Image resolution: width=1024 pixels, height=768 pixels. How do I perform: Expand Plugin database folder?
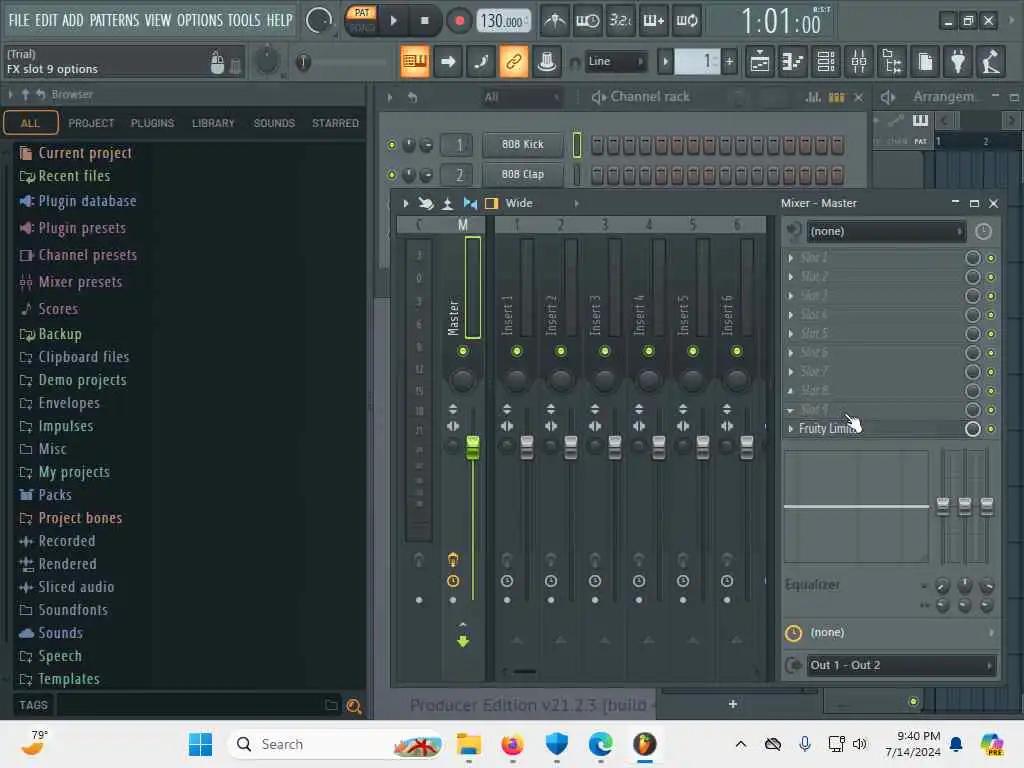click(x=87, y=201)
